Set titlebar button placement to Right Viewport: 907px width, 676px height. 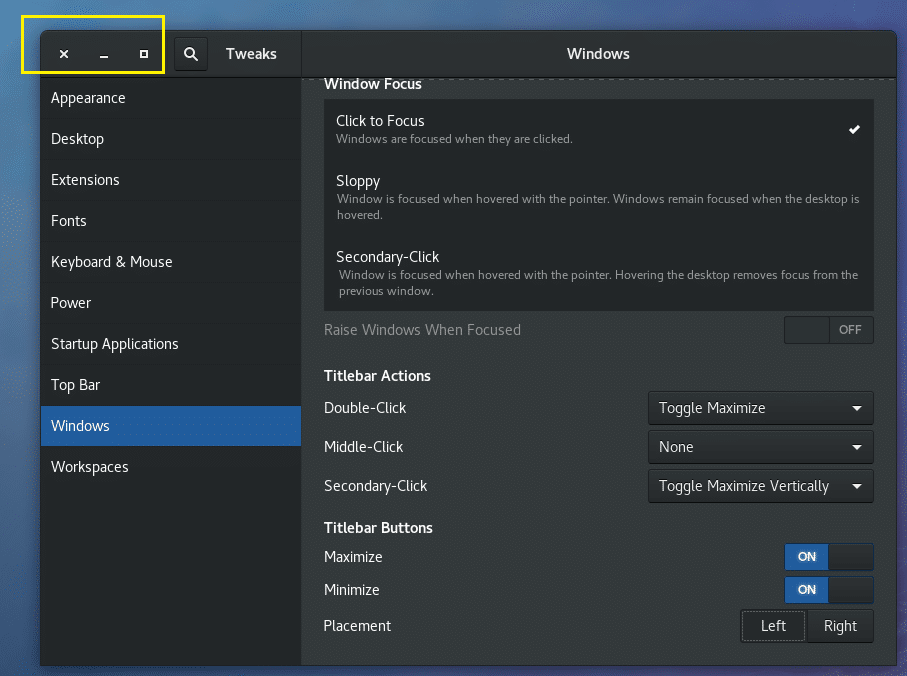[x=839, y=626]
